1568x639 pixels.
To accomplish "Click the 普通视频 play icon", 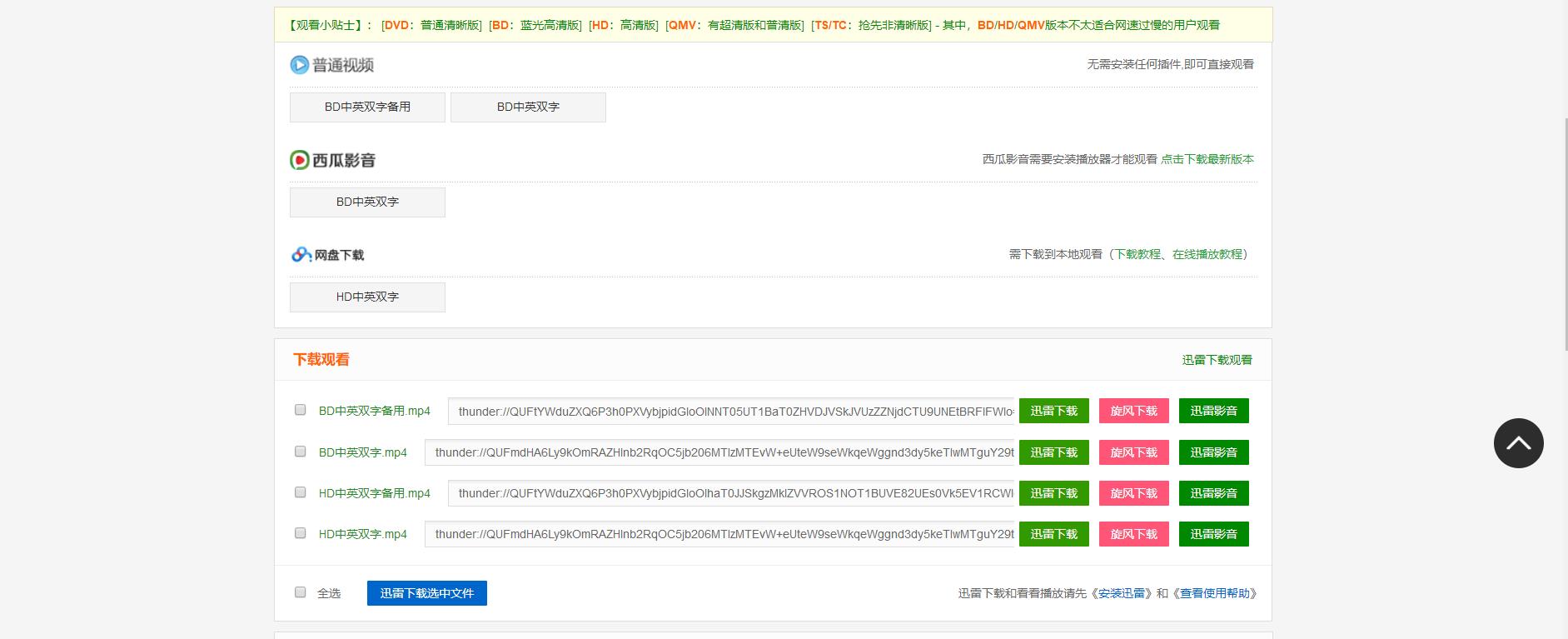I will pos(300,65).
